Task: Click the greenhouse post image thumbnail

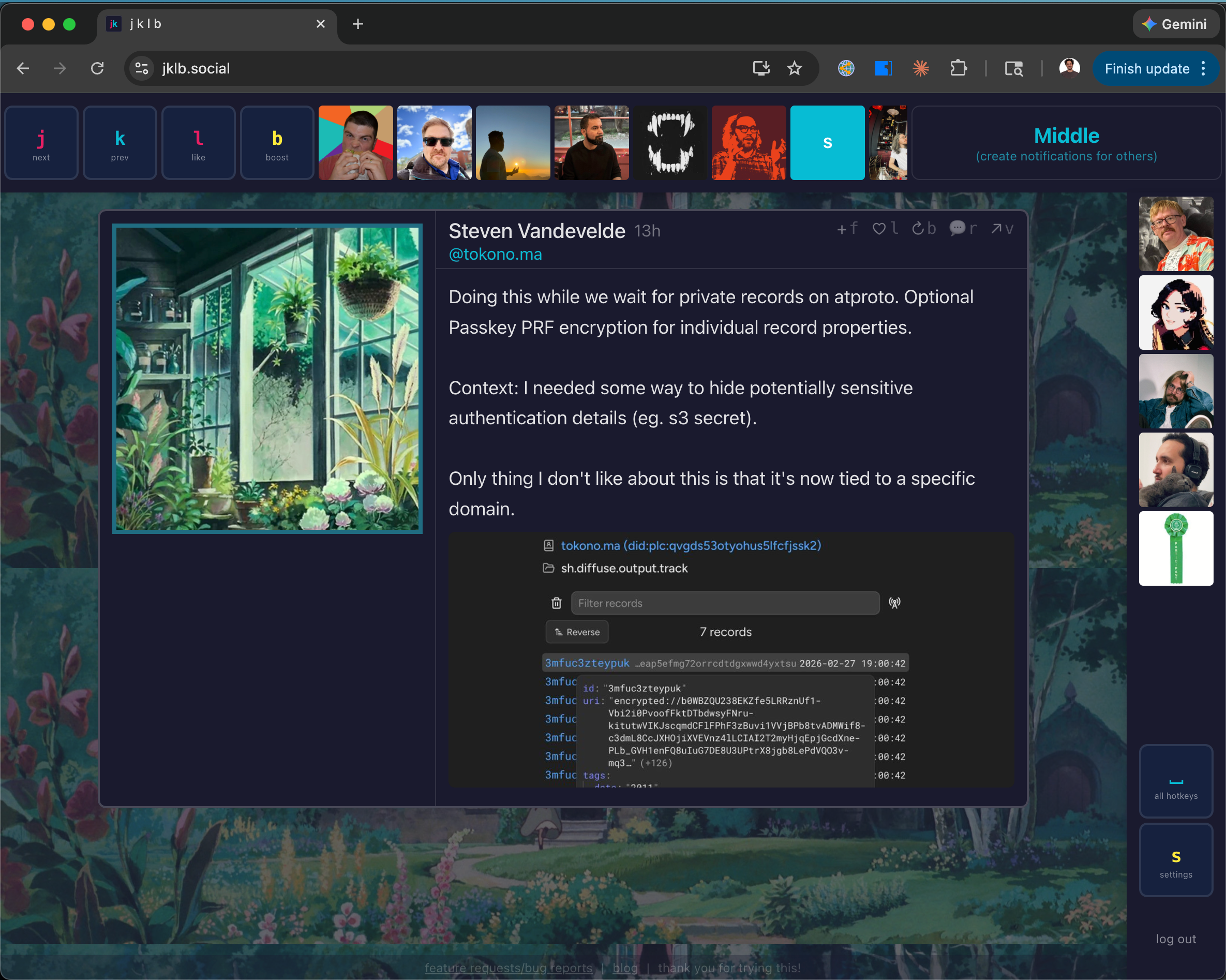Action: (x=267, y=379)
